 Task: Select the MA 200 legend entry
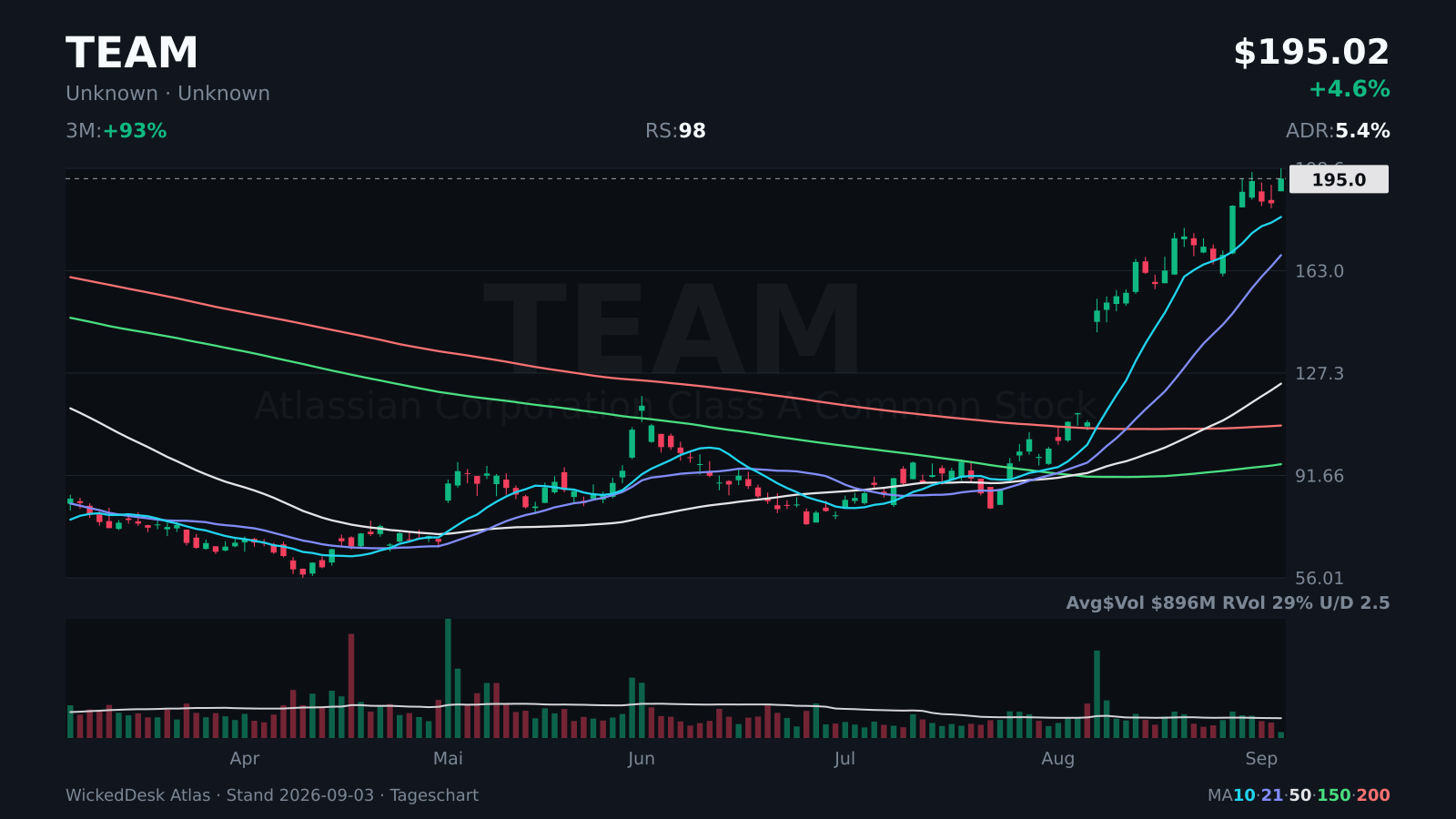[x=1373, y=795]
